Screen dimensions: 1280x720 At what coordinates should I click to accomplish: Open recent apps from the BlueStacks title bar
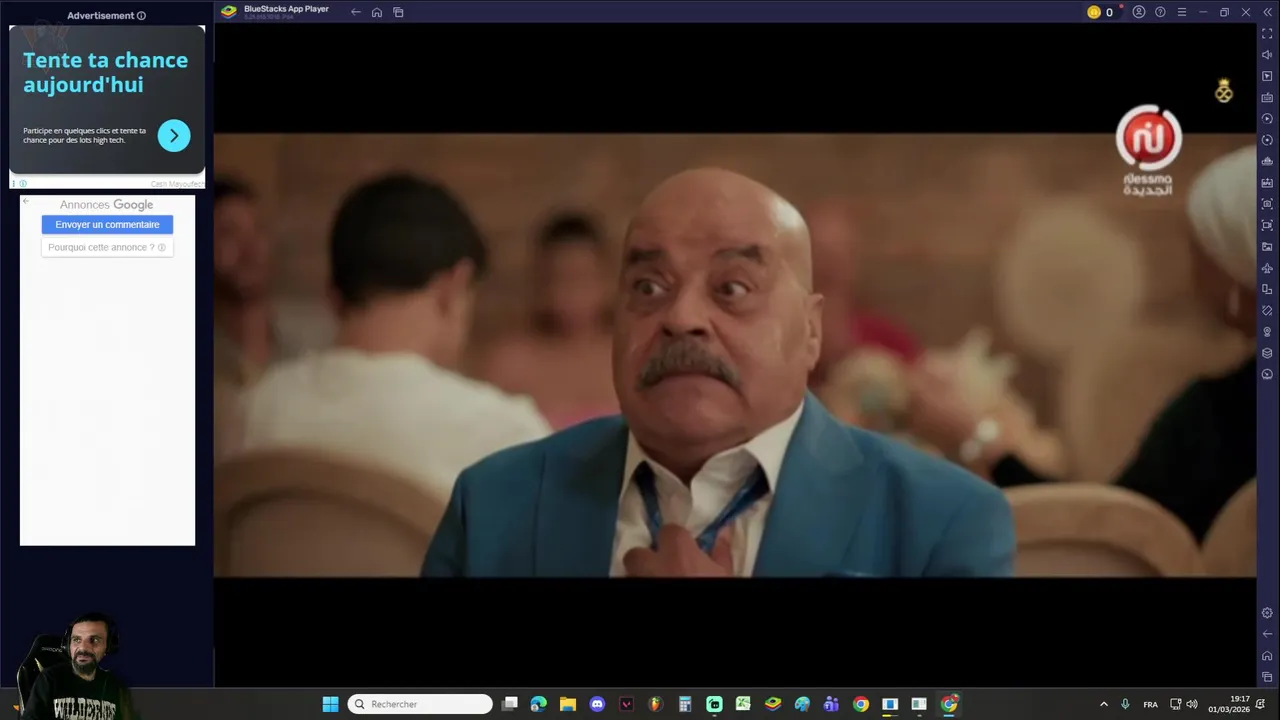[398, 12]
